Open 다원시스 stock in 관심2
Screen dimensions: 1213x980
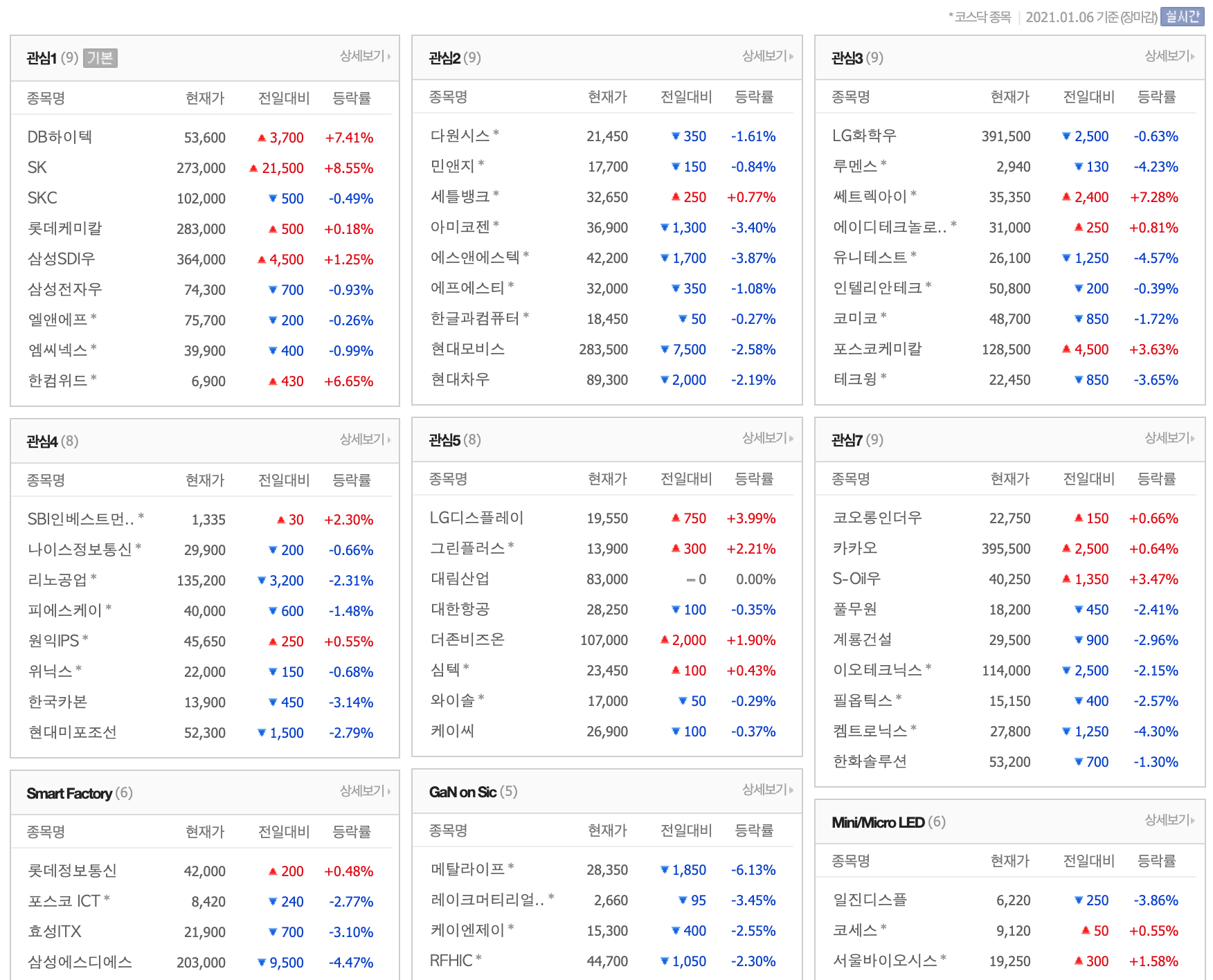click(460, 136)
